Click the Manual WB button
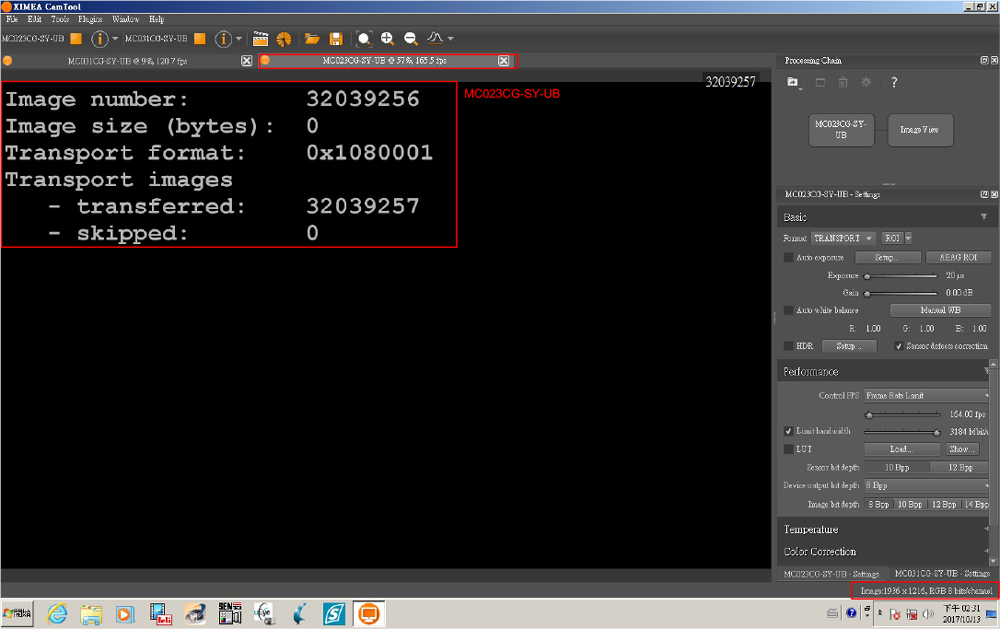This screenshot has height=629, width=1000. pos(939,310)
